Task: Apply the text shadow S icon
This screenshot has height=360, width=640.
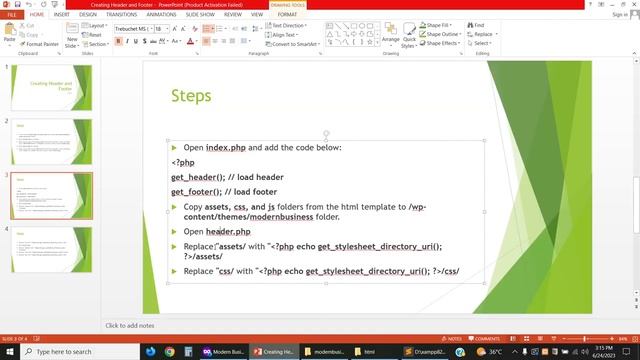Action: point(144,41)
